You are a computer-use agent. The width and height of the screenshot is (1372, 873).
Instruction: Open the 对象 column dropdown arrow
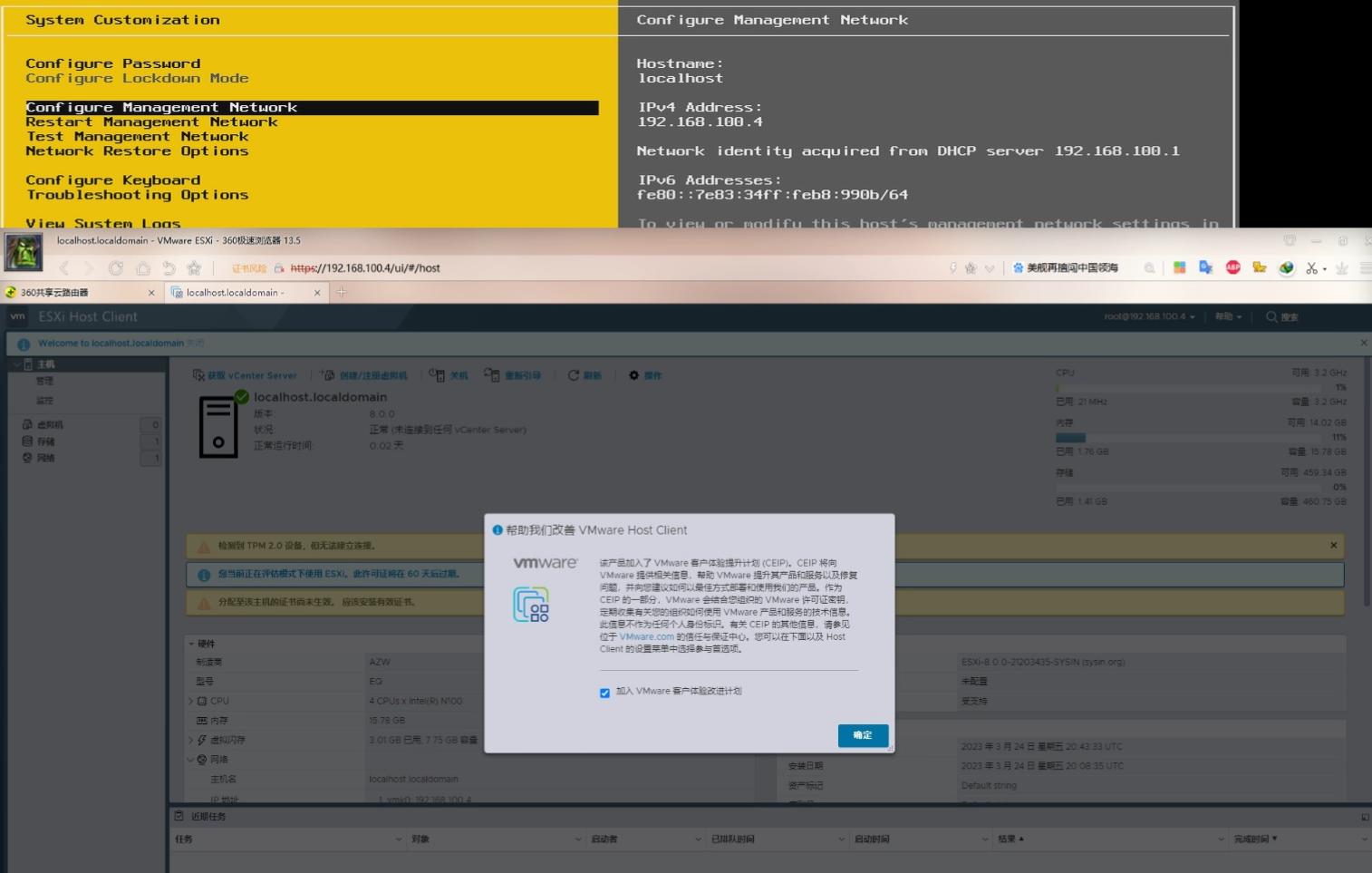click(578, 839)
